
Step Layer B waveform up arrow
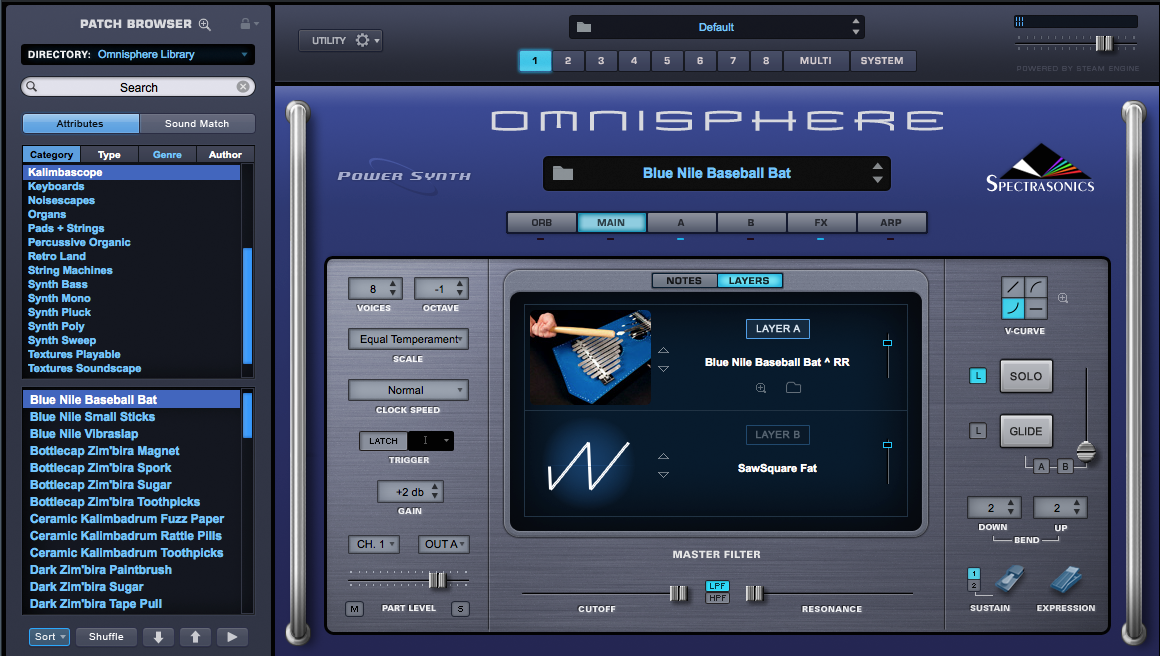664,456
